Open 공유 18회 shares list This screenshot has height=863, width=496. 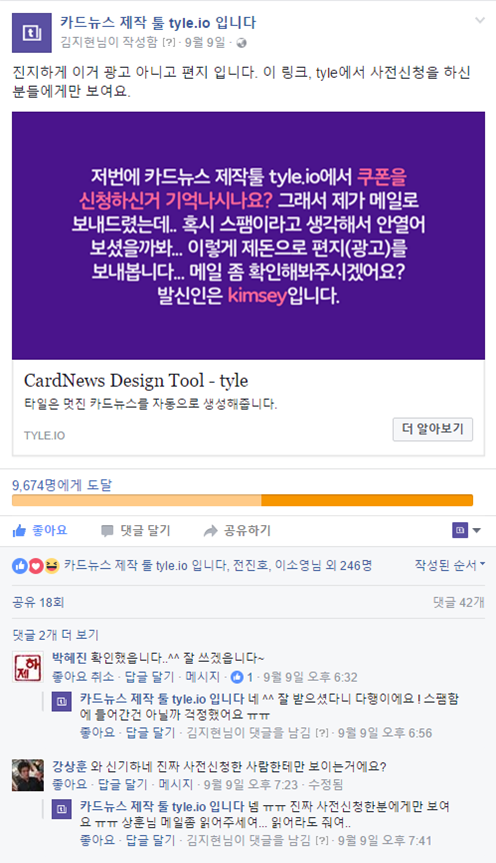pos(38,602)
